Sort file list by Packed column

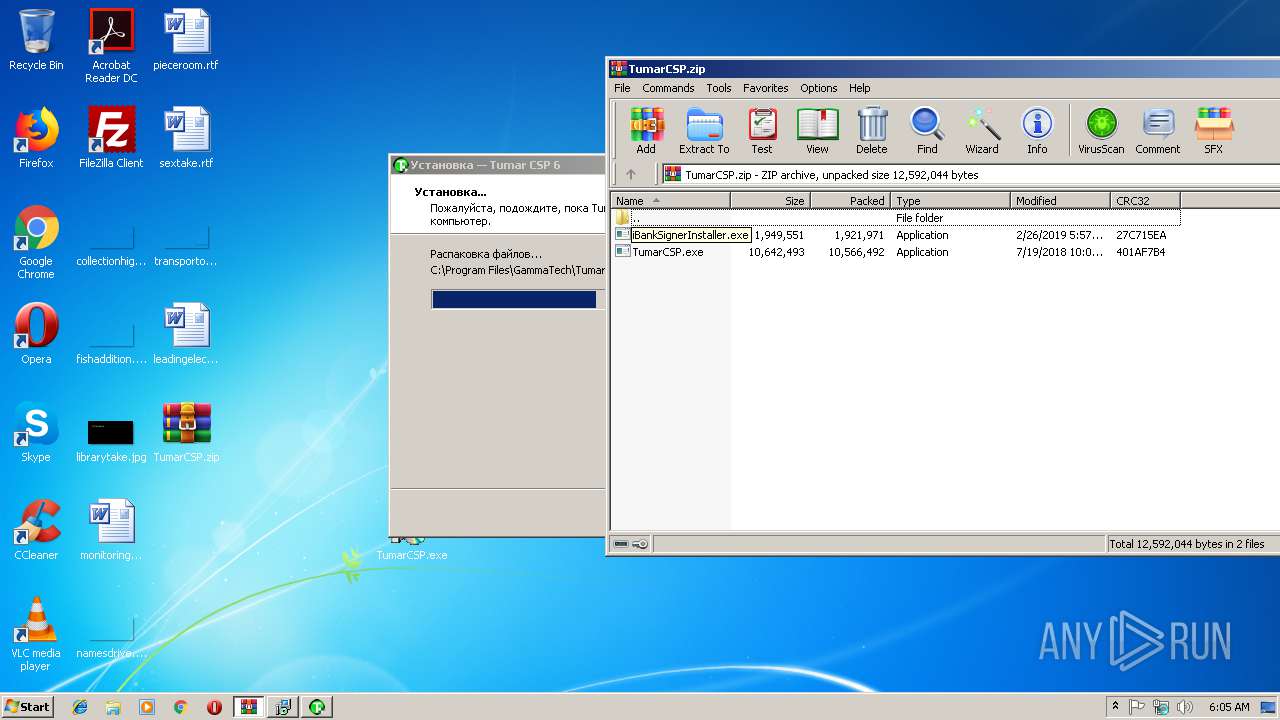point(850,200)
